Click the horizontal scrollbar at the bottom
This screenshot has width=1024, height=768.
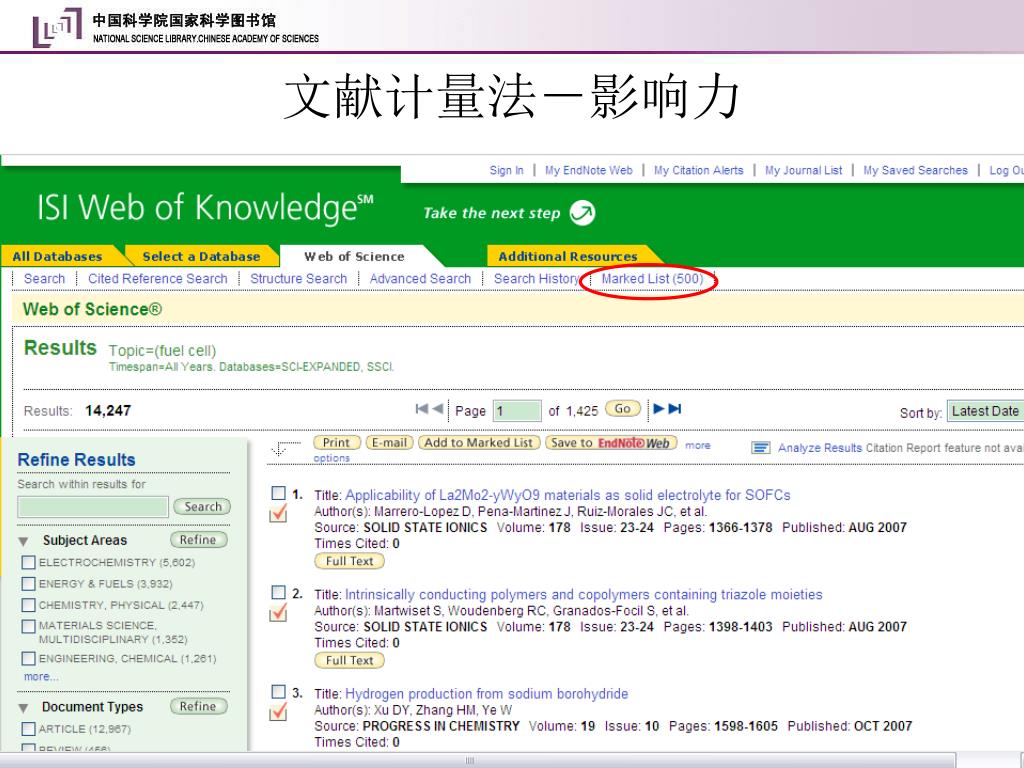pos(478,760)
